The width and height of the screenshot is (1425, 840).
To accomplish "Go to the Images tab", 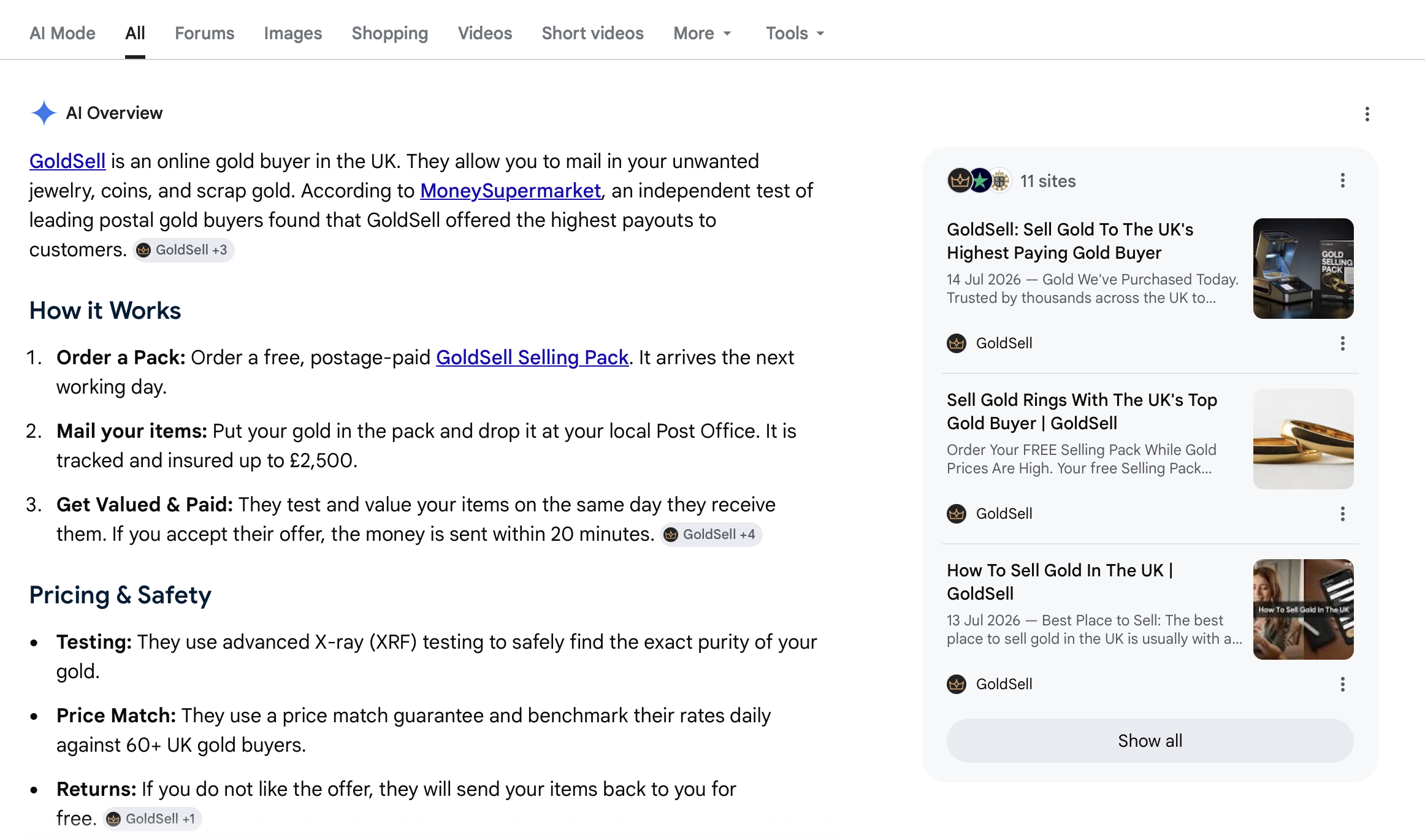I will click(293, 33).
